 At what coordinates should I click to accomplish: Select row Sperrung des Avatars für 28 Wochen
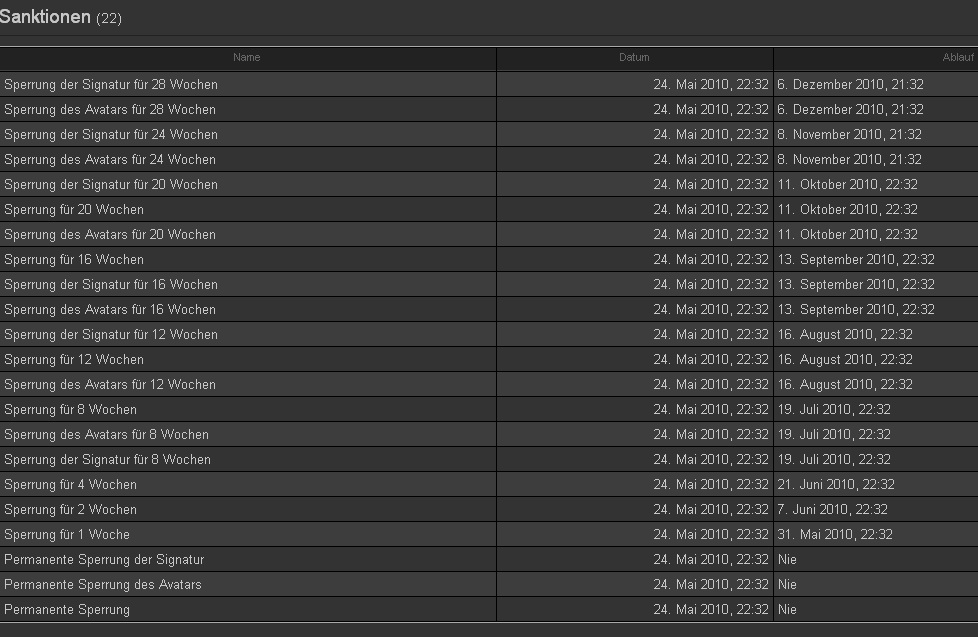click(110, 110)
